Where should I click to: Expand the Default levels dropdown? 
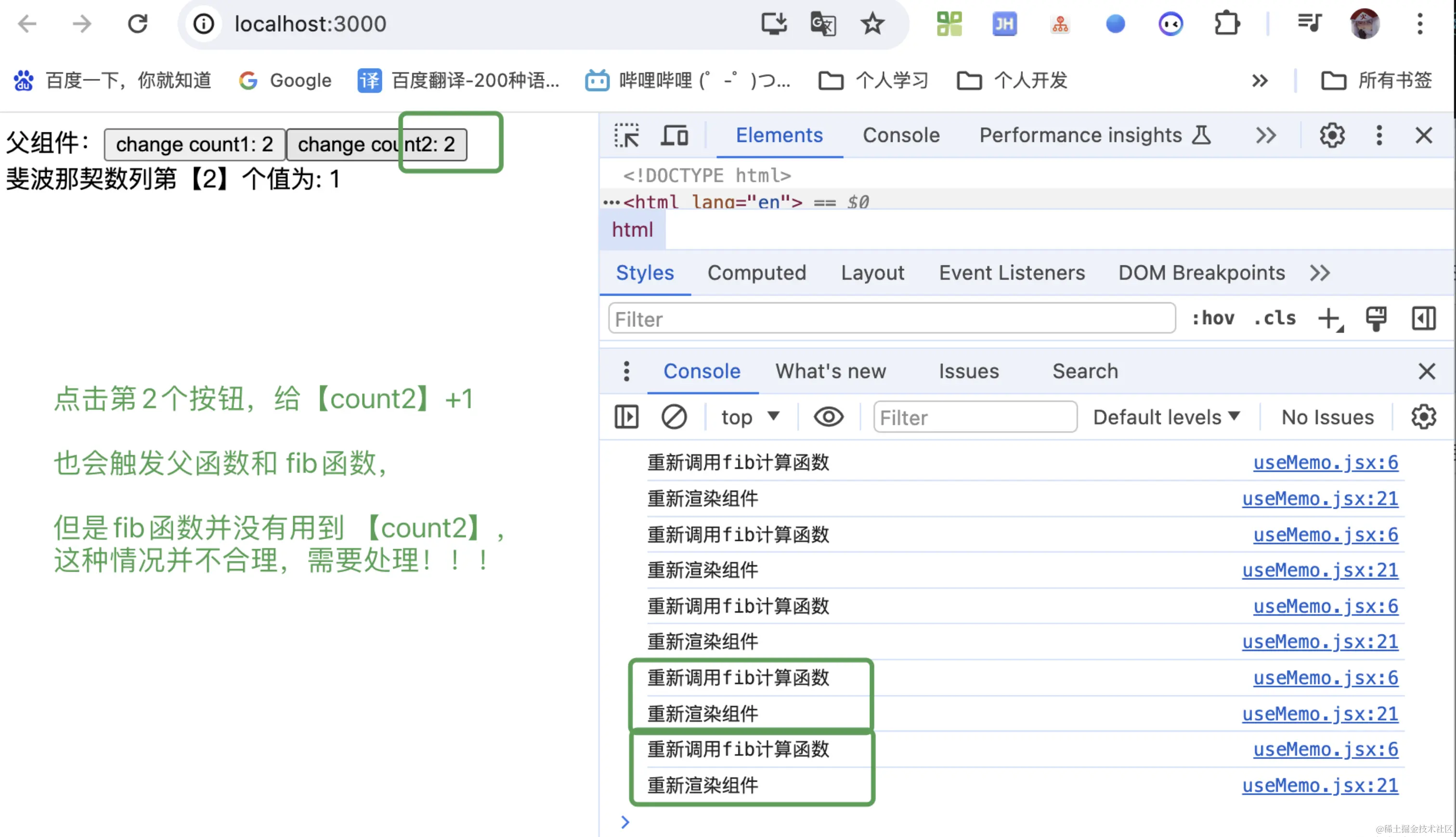tap(1166, 417)
